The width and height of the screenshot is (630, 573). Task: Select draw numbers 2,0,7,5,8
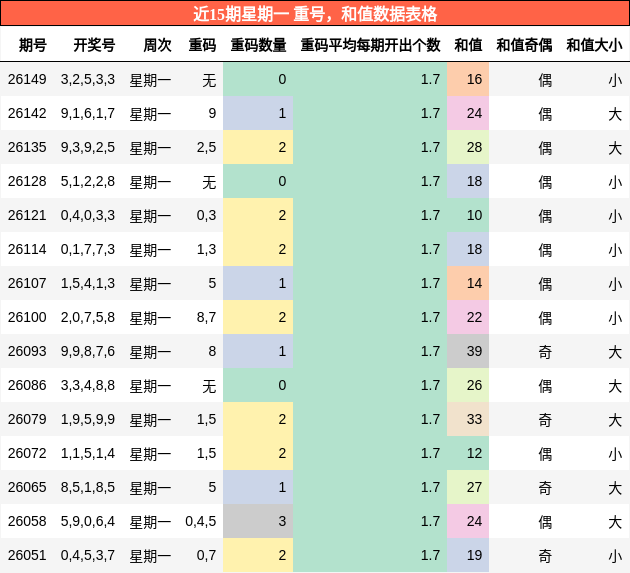(88, 317)
